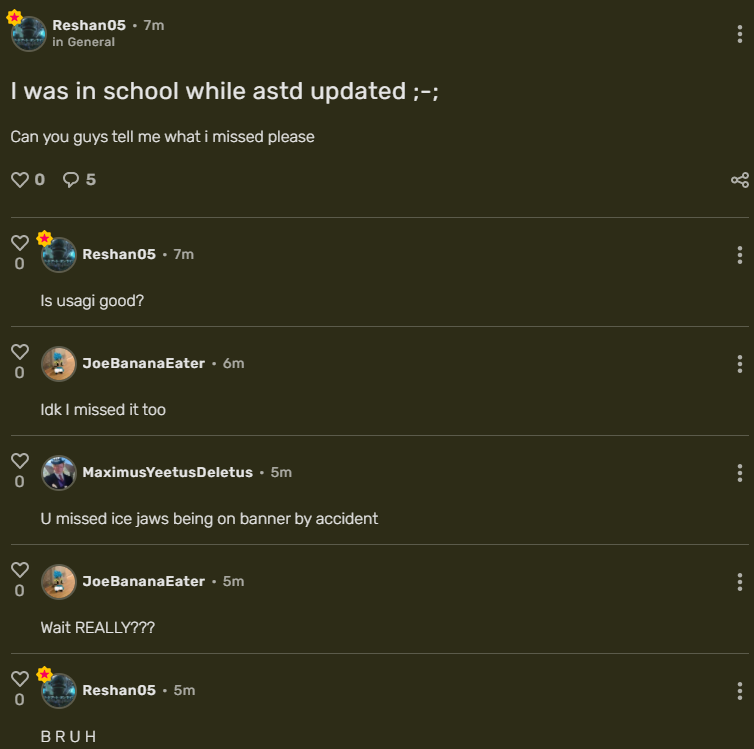
Task: Click Reshan05's avatar in post header
Action: point(29,34)
